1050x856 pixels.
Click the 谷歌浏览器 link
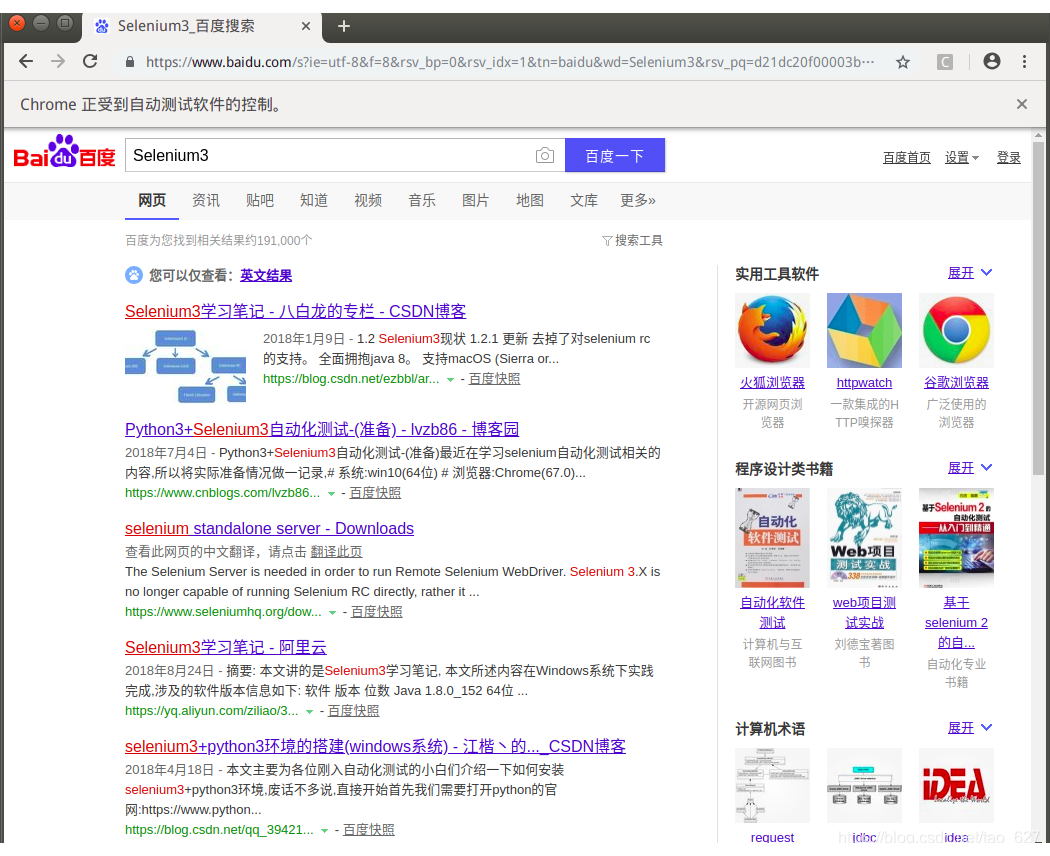956,382
